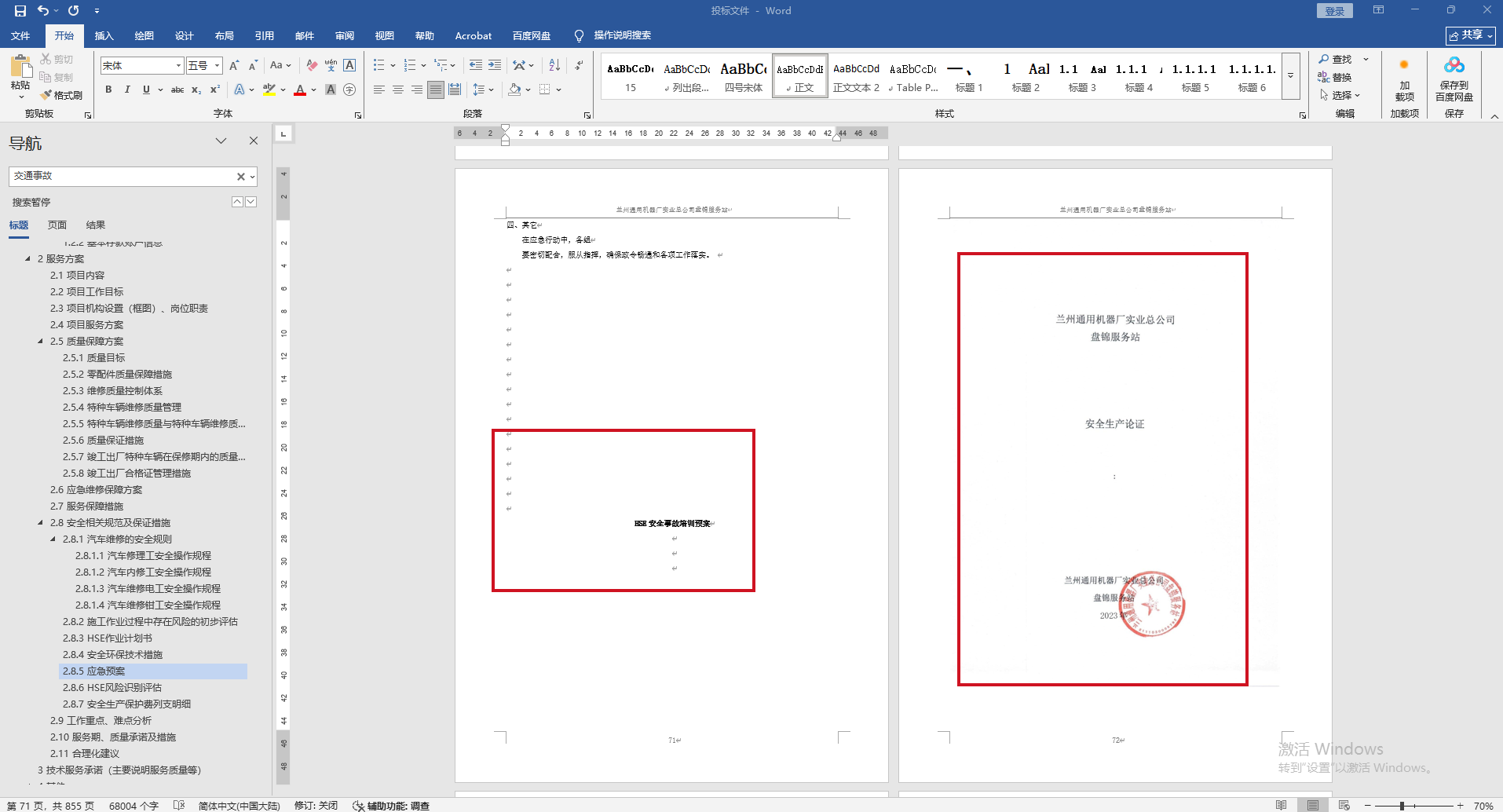Open the Add-ins (加载项) button

1404,79
